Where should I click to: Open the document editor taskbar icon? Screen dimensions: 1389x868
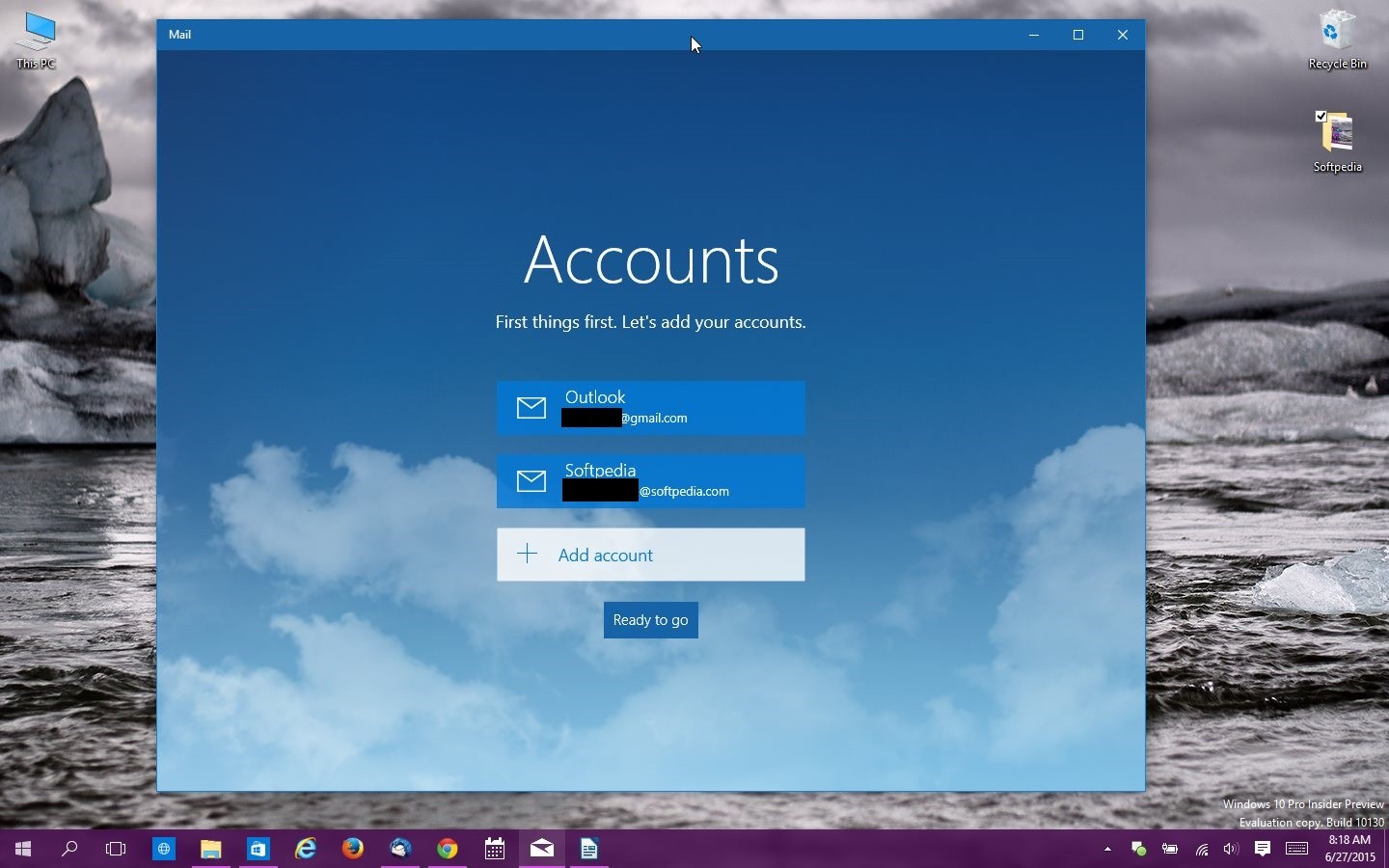(588, 849)
